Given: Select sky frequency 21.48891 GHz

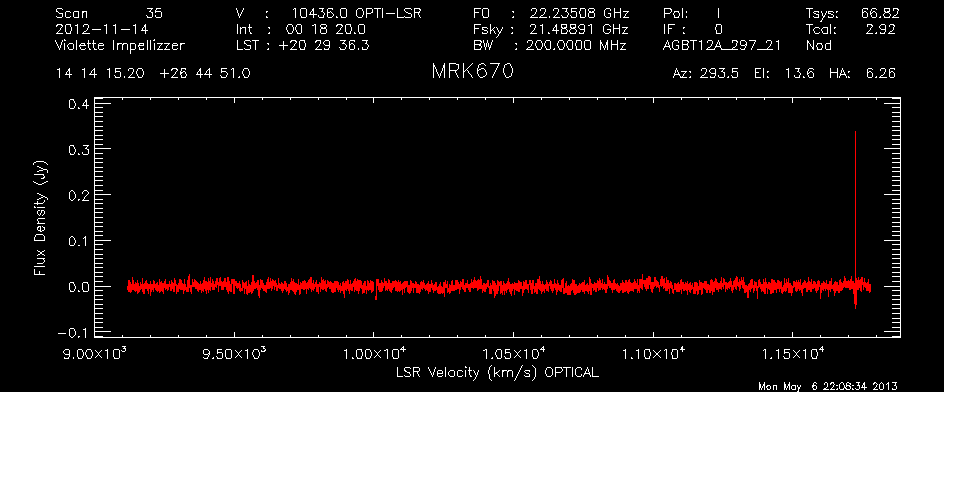Looking at the screenshot, I should (579, 29).
